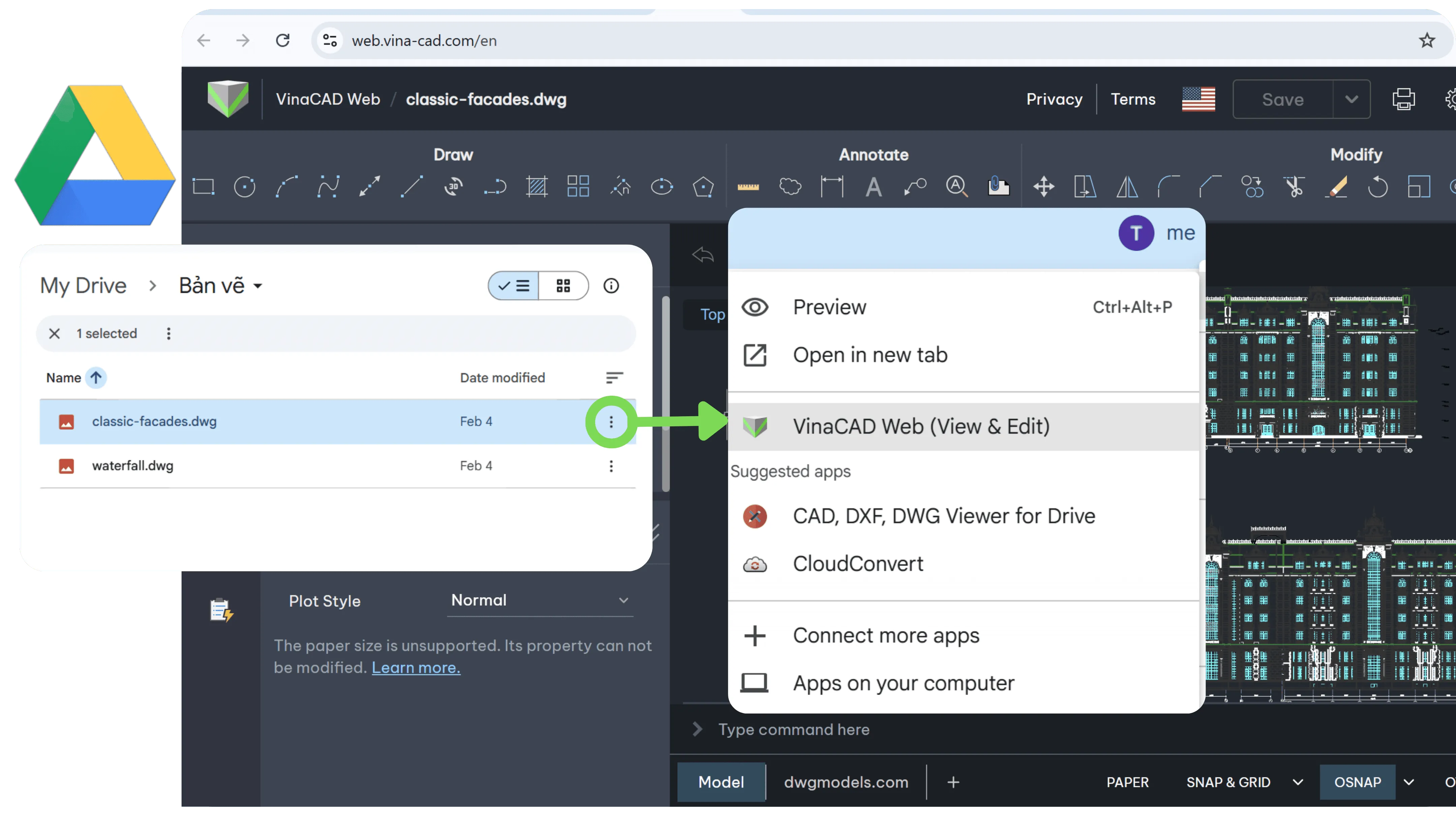Choose Open in new tab

point(963,355)
